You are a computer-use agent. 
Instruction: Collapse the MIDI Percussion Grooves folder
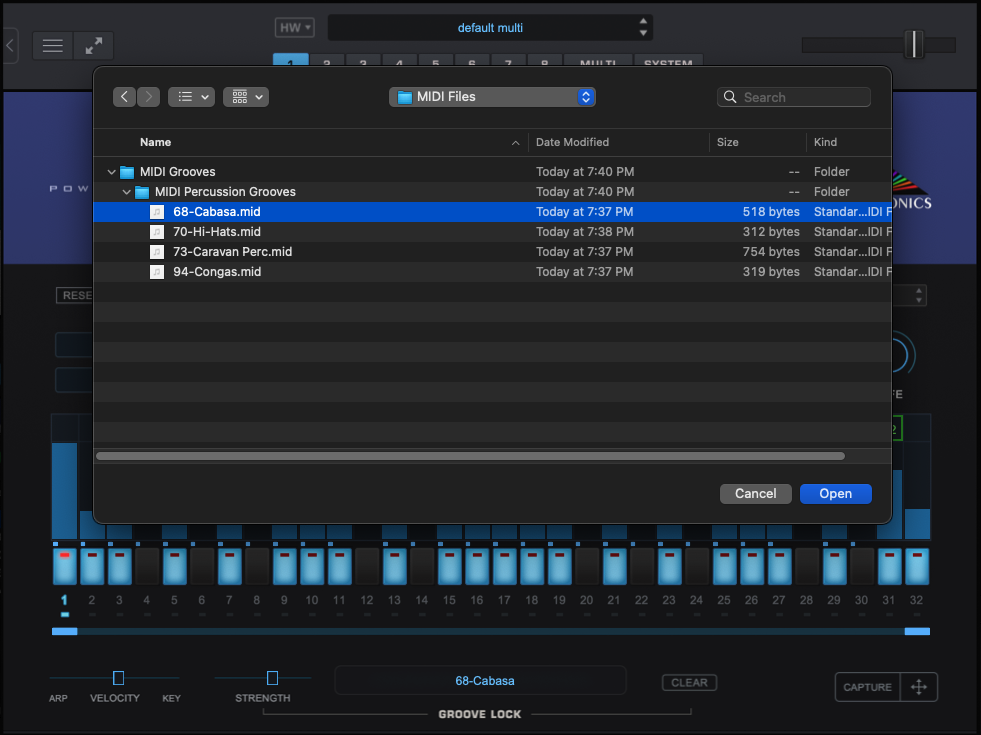pyautogui.click(x=126, y=191)
